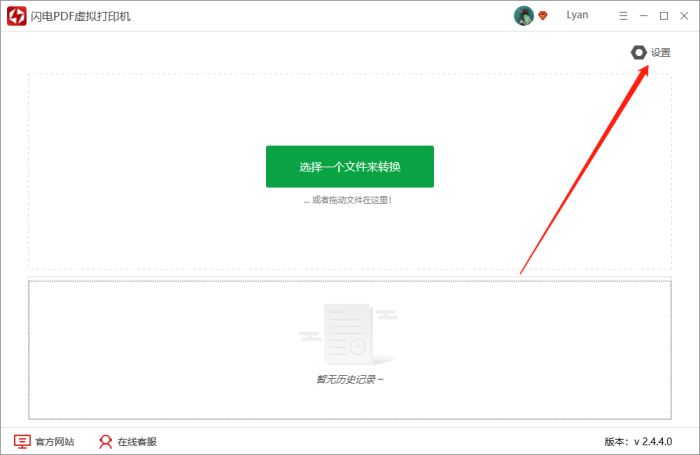Click the 在线客服 person icon
The image size is (700, 455).
(105, 442)
